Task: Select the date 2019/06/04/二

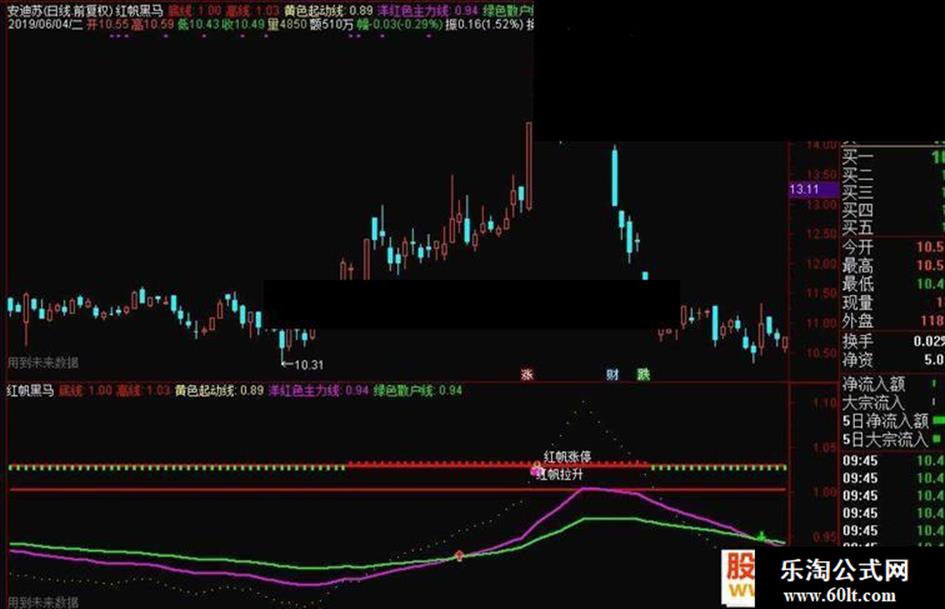Action: tap(45, 25)
